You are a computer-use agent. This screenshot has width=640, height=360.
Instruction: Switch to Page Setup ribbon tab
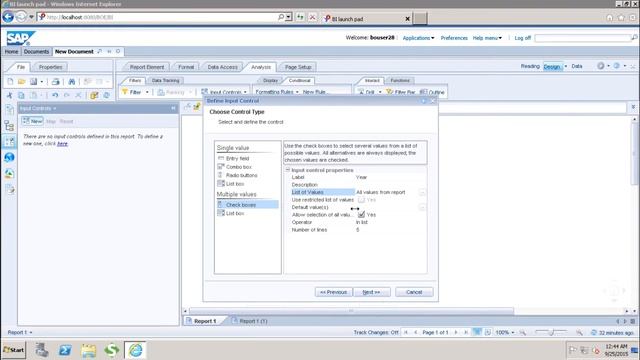click(x=298, y=67)
